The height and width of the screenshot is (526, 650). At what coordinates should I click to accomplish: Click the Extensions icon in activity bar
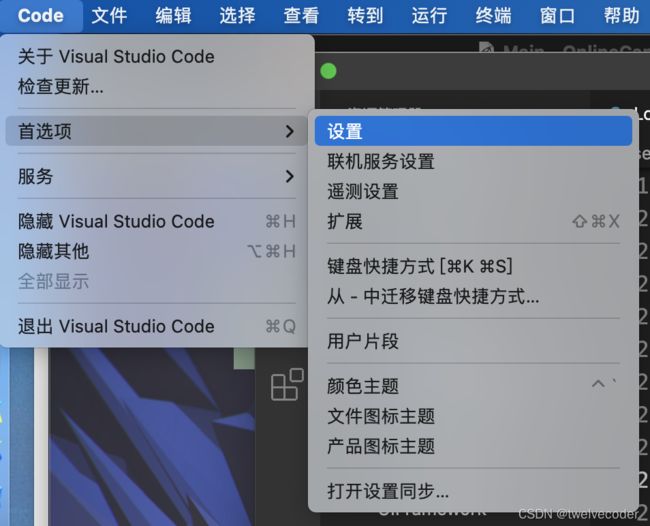click(x=287, y=385)
